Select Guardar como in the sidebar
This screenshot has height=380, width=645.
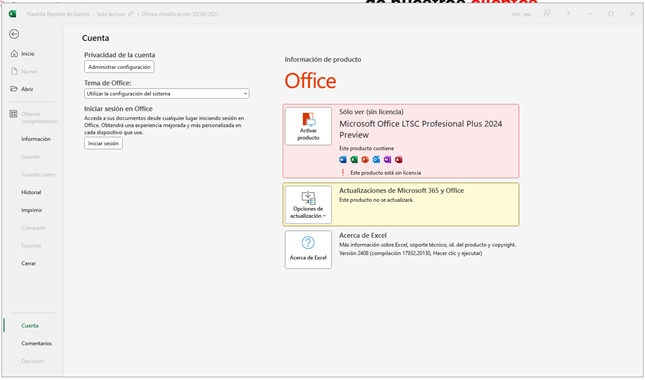38,175
